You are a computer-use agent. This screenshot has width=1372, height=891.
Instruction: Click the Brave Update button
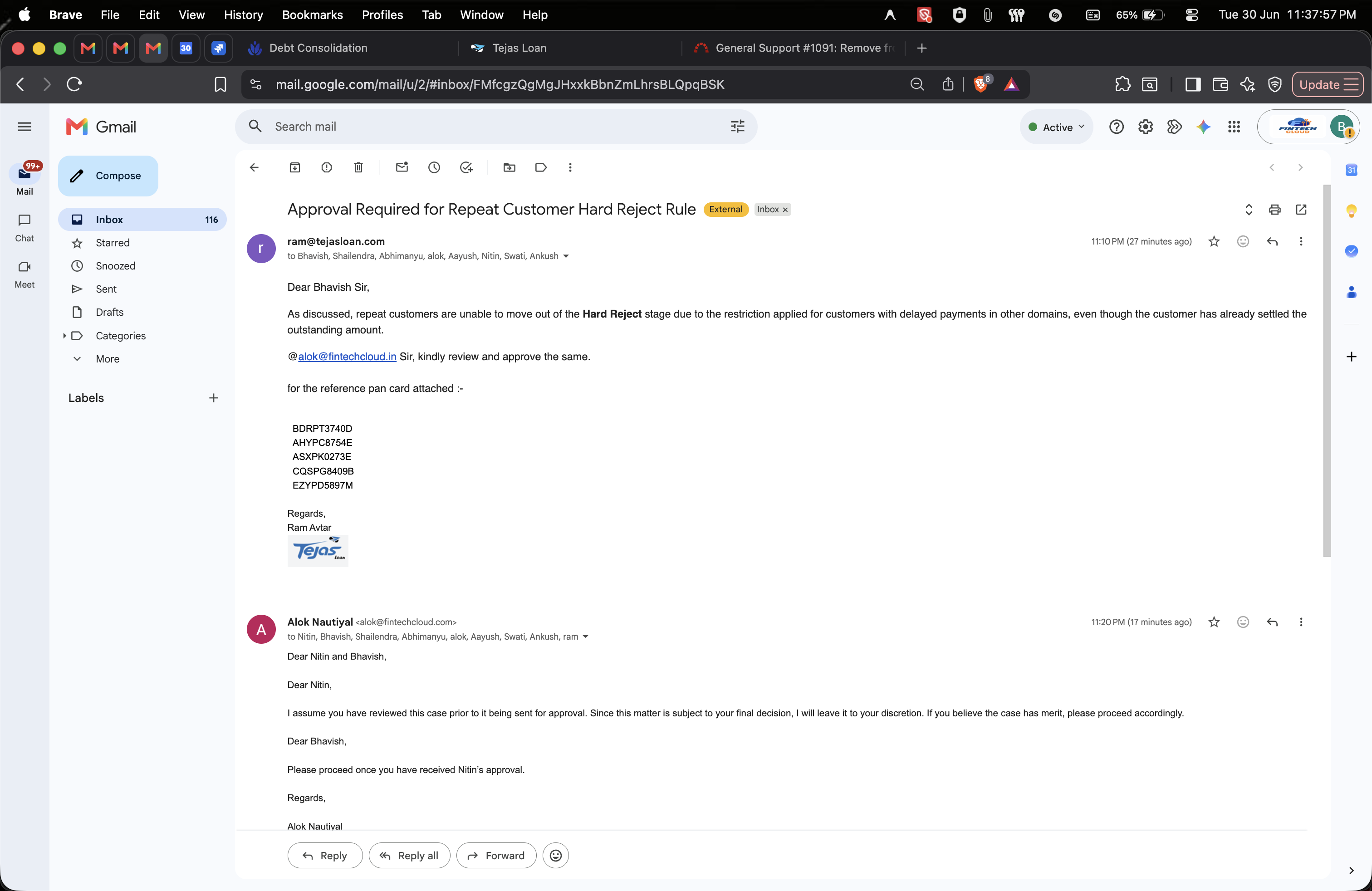coord(1328,85)
